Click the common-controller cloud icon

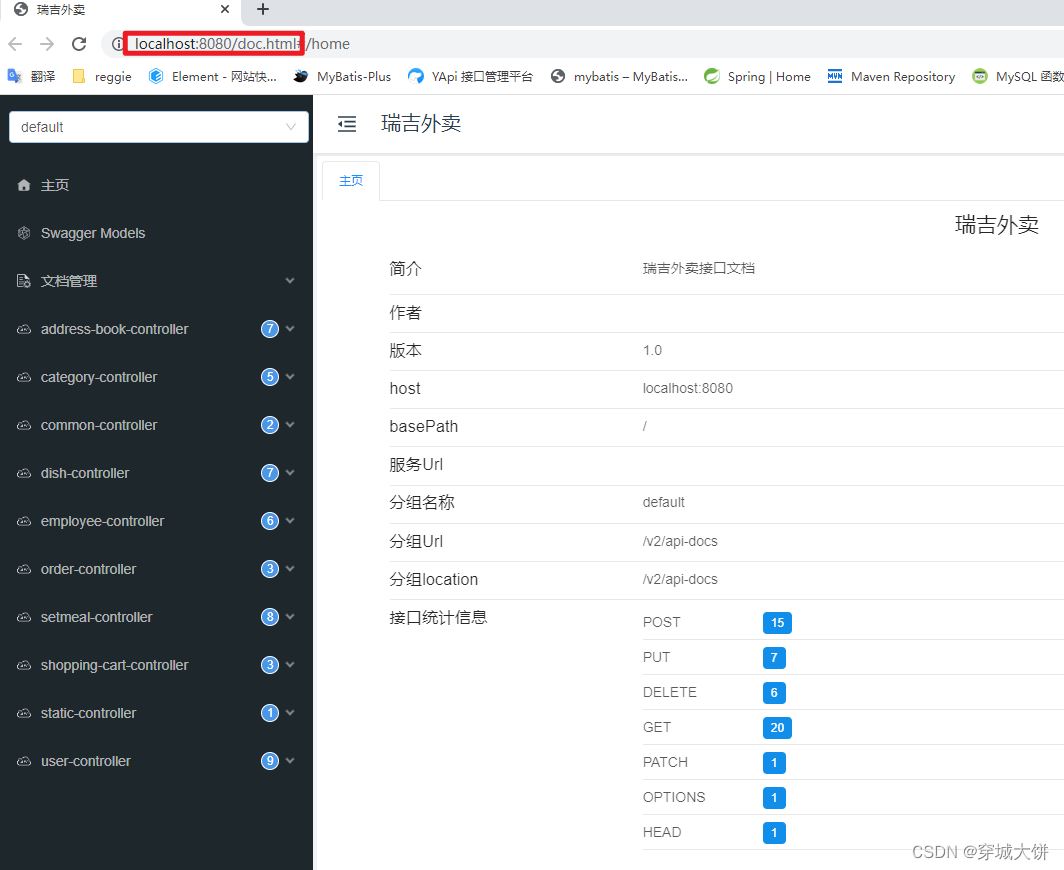coord(24,425)
